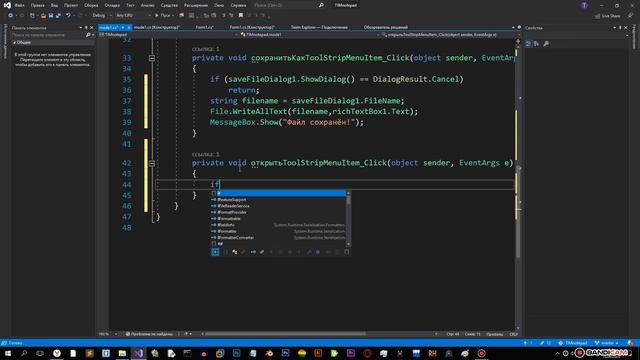640x360 pixels.
Task: Click the user account avatar
Action: [584, 5]
